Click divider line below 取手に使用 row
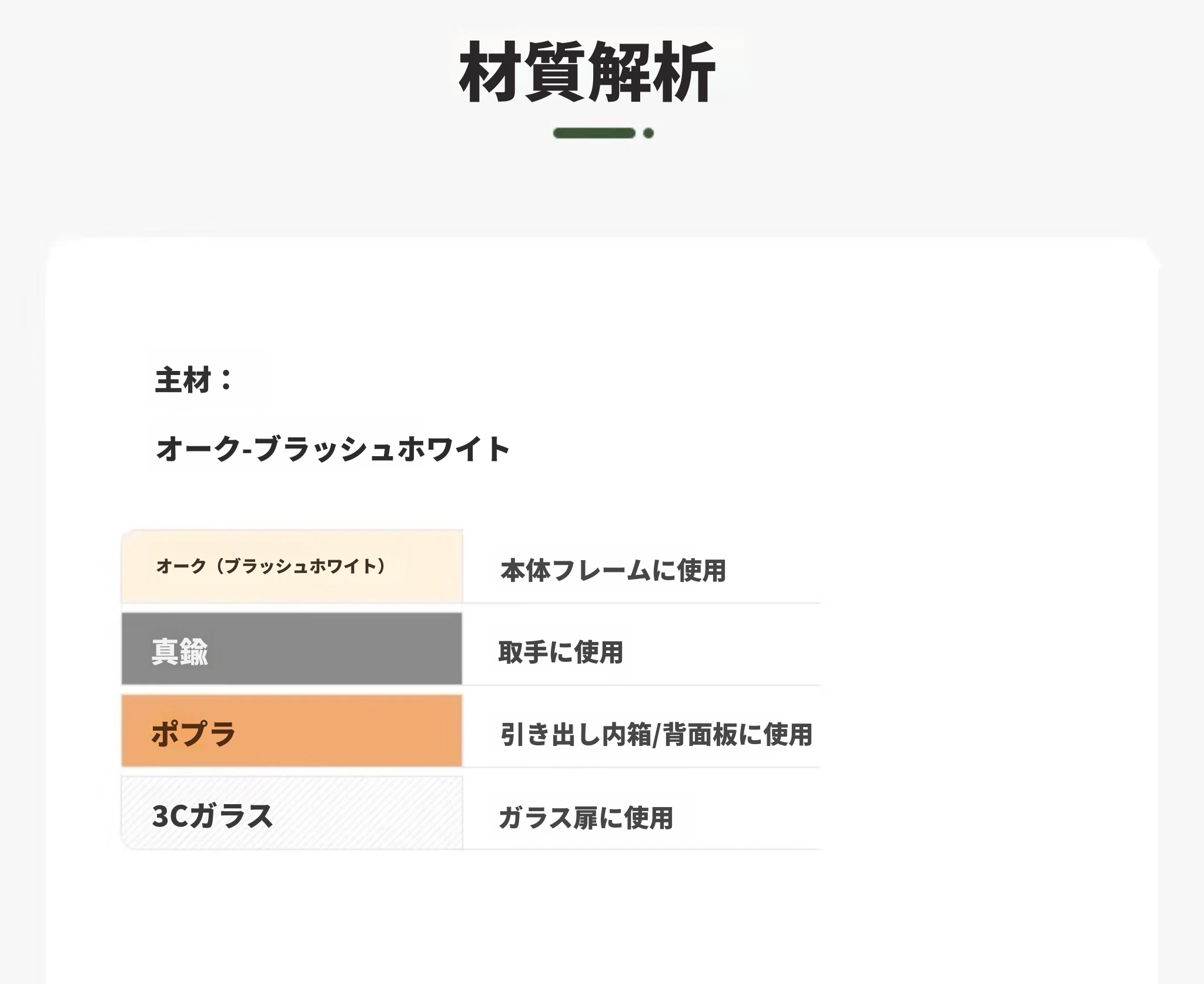This screenshot has width=1204, height=984. coord(641,685)
